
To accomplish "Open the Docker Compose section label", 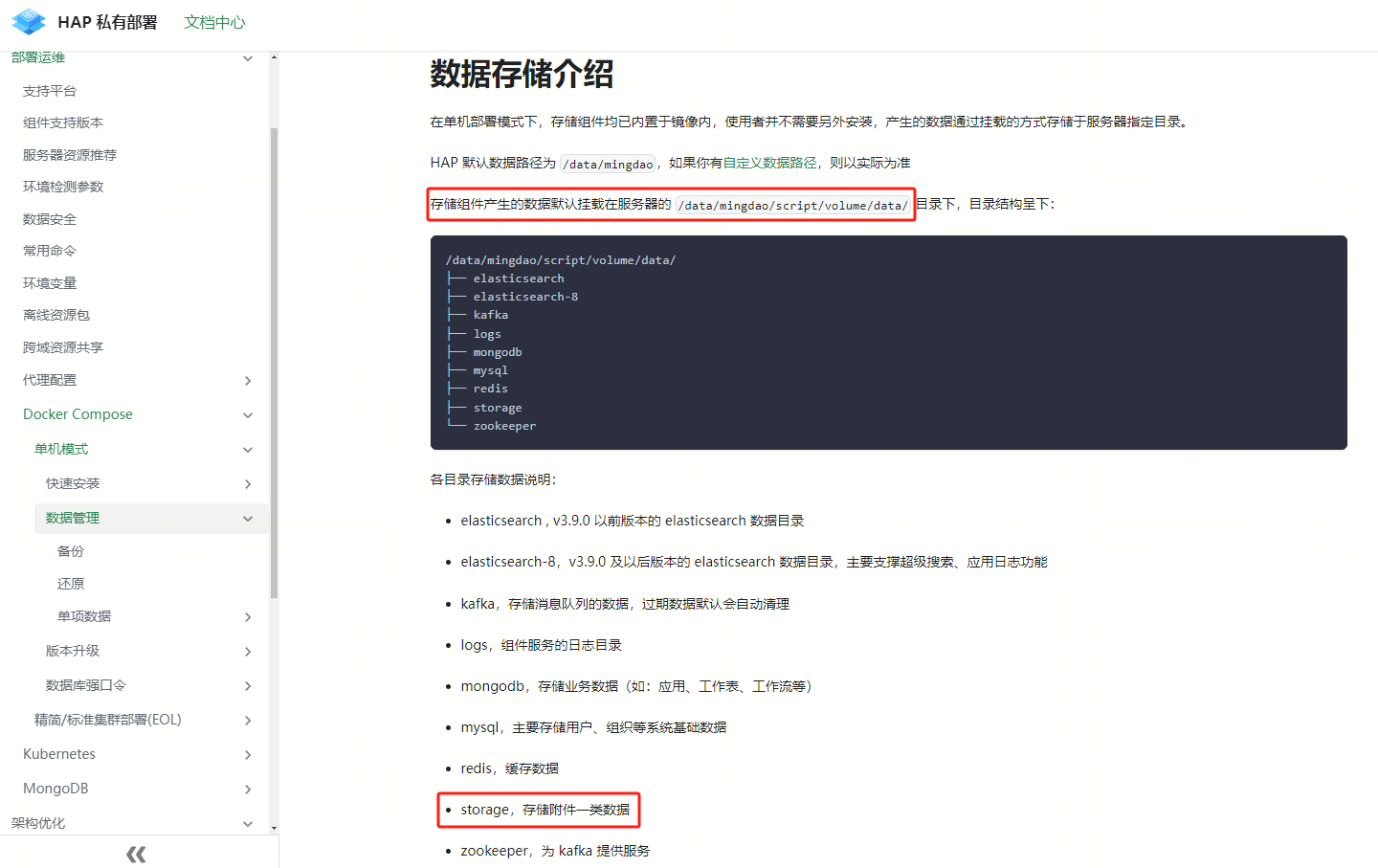I will pyautogui.click(x=78, y=414).
